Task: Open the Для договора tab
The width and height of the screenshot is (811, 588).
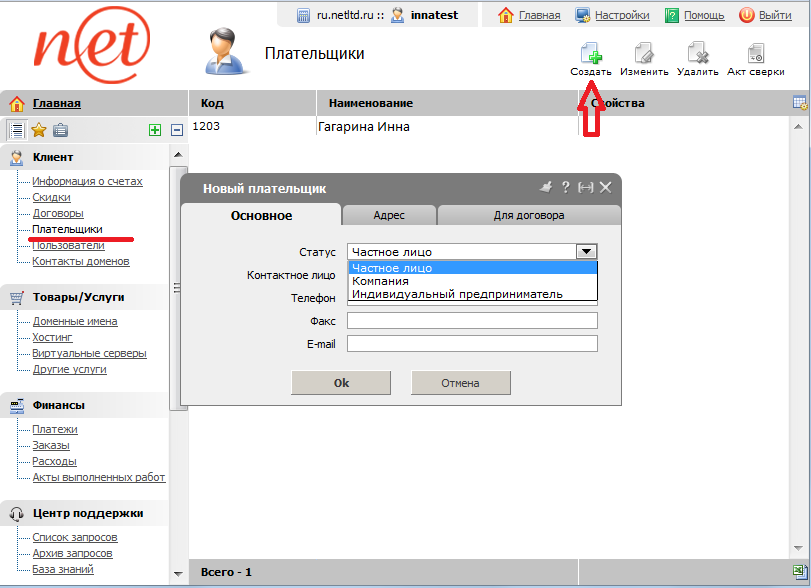Action: [529, 215]
